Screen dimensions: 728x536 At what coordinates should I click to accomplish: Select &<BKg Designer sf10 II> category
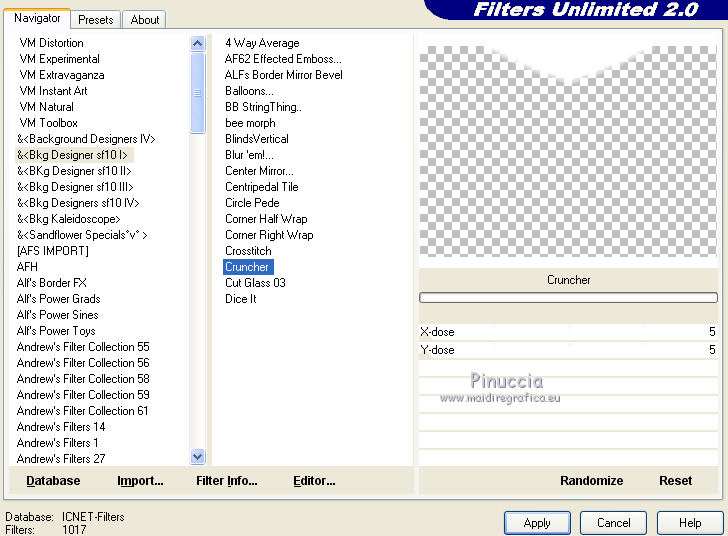(74, 171)
